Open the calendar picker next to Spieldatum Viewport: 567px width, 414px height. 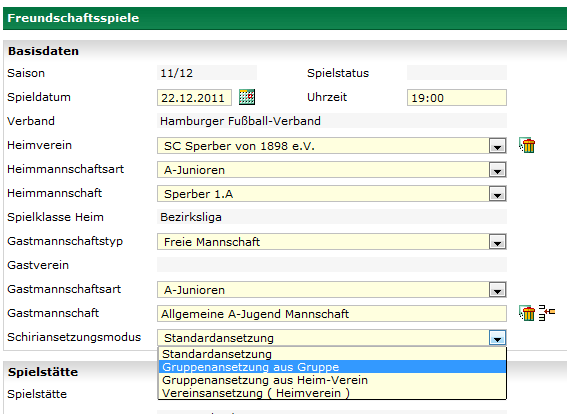tap(247, 97)
